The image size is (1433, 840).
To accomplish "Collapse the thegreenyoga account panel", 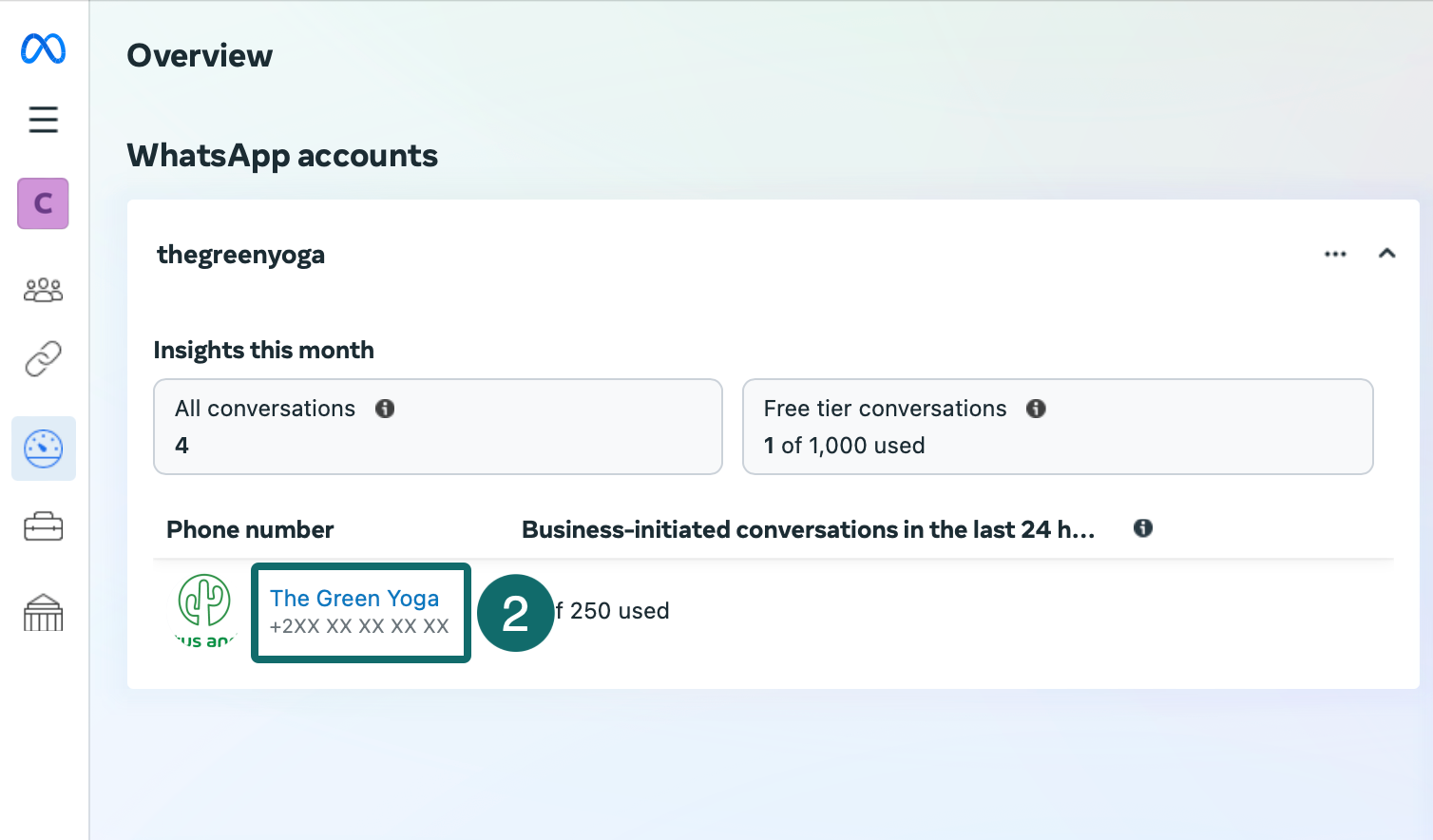I will (1386, 254).
